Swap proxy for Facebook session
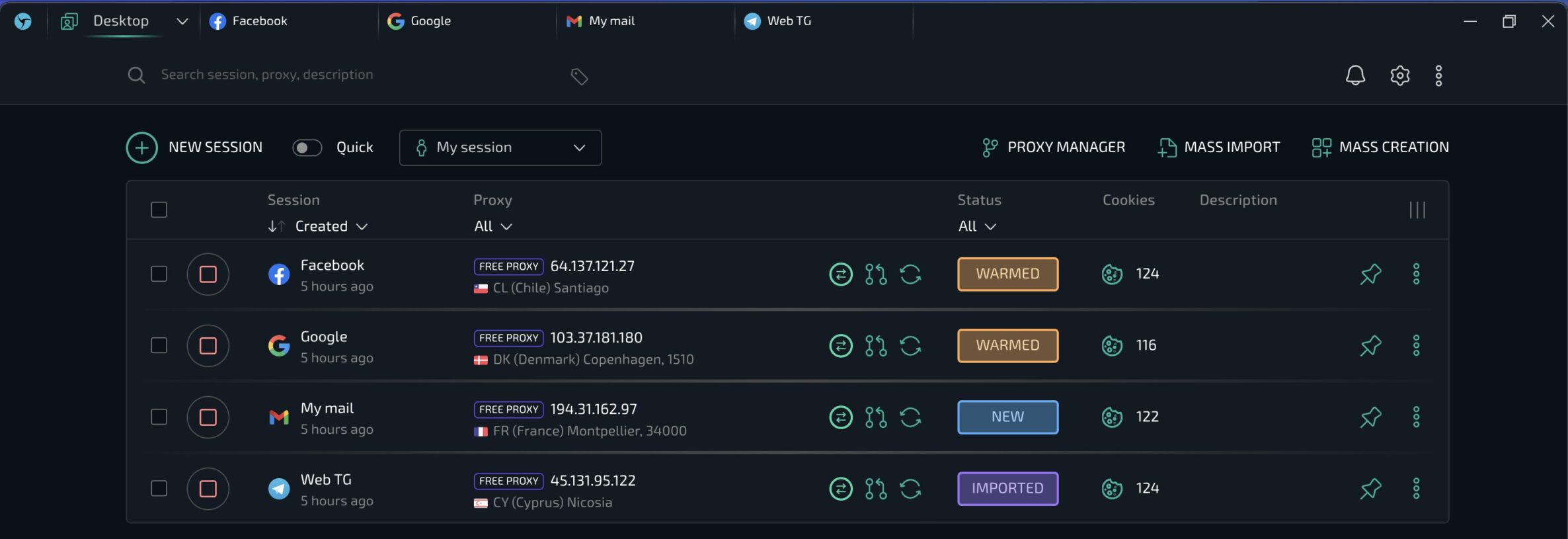Screen dimensions: 1568x539 pyautogui.click(x=841, y=274)
